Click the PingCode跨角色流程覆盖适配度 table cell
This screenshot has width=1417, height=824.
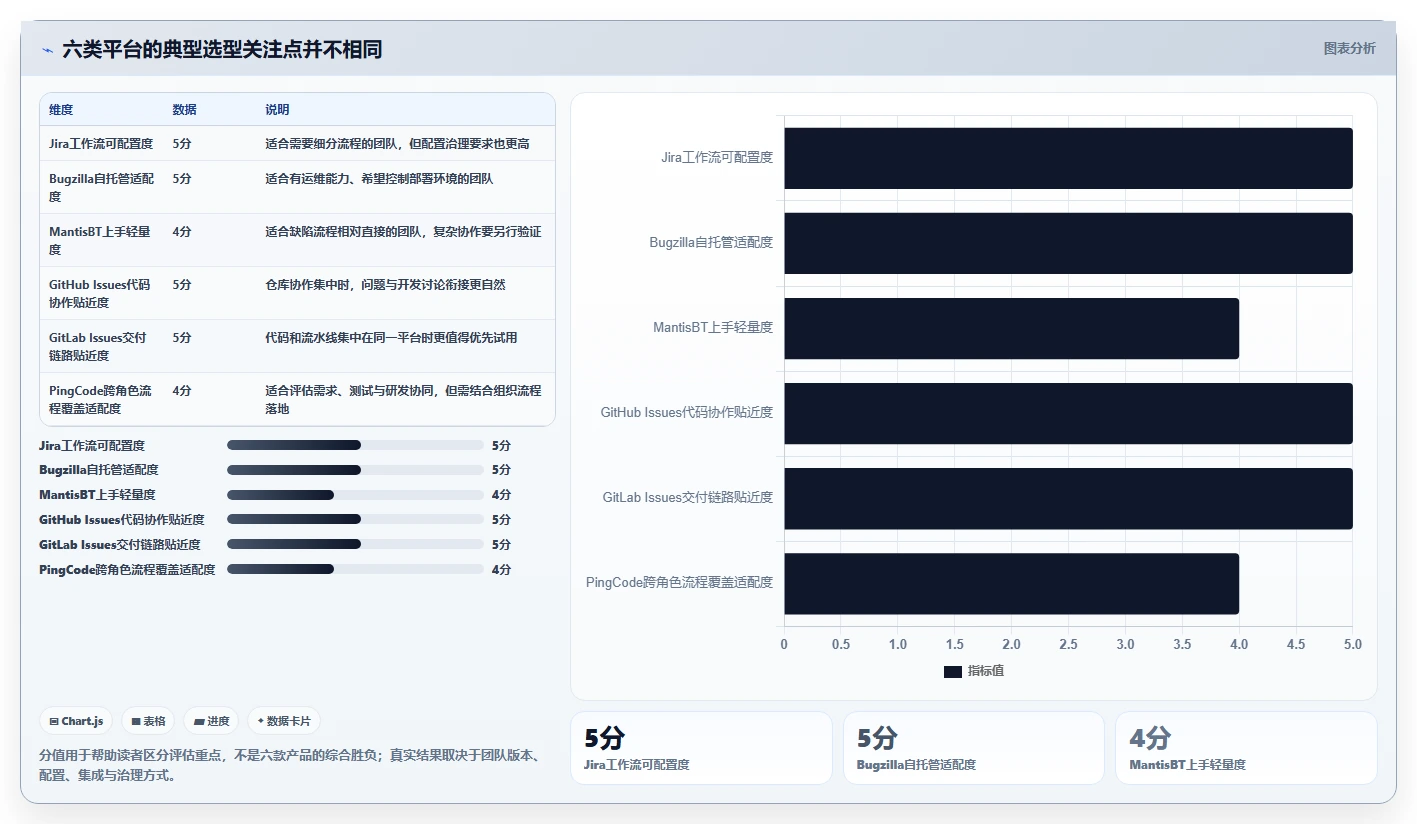101,400
